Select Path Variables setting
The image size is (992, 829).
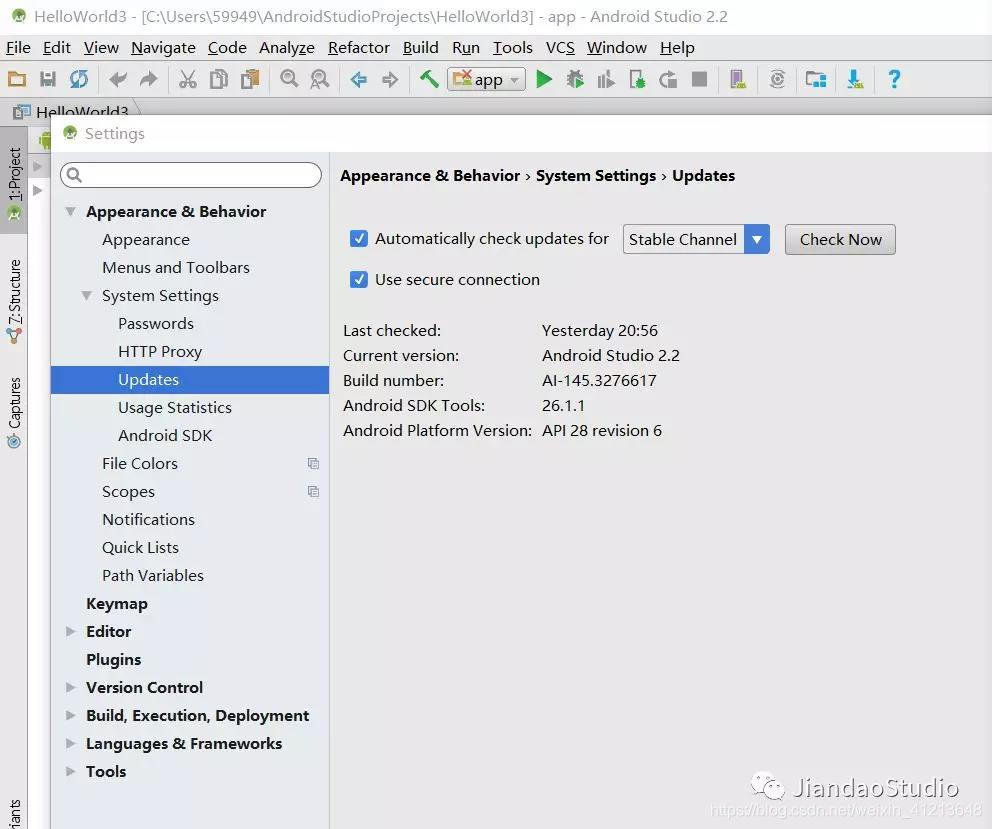[x=153, y=575]
